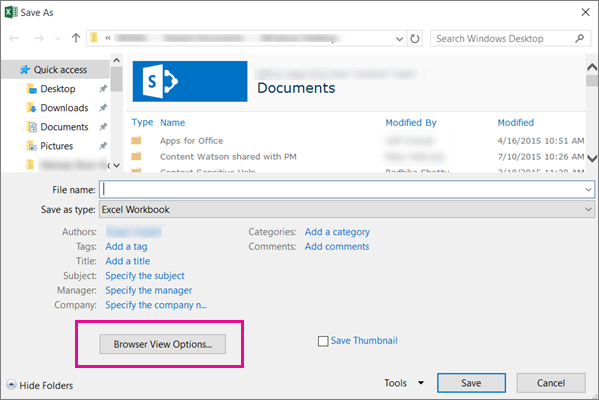Go up one folder level arrow
This screenshot has width=599, height=400.
[x=76, y=38]
